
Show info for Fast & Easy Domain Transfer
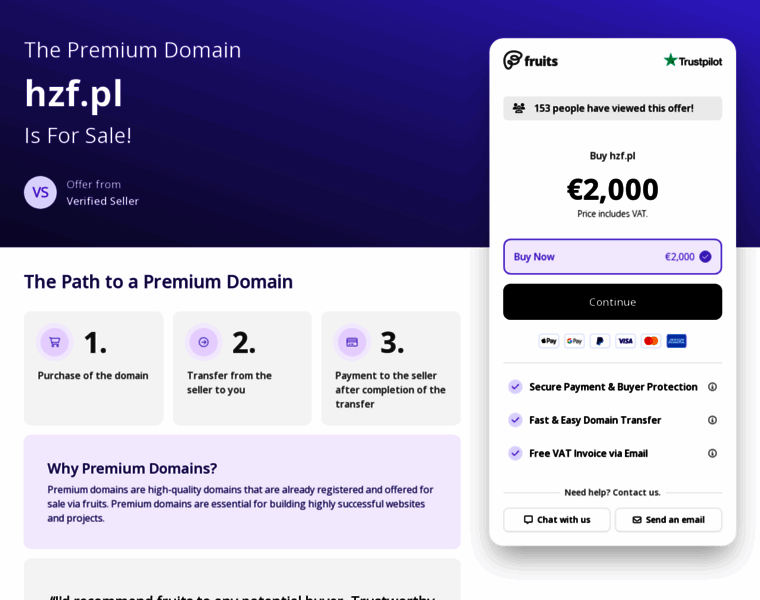coord(712,420)
